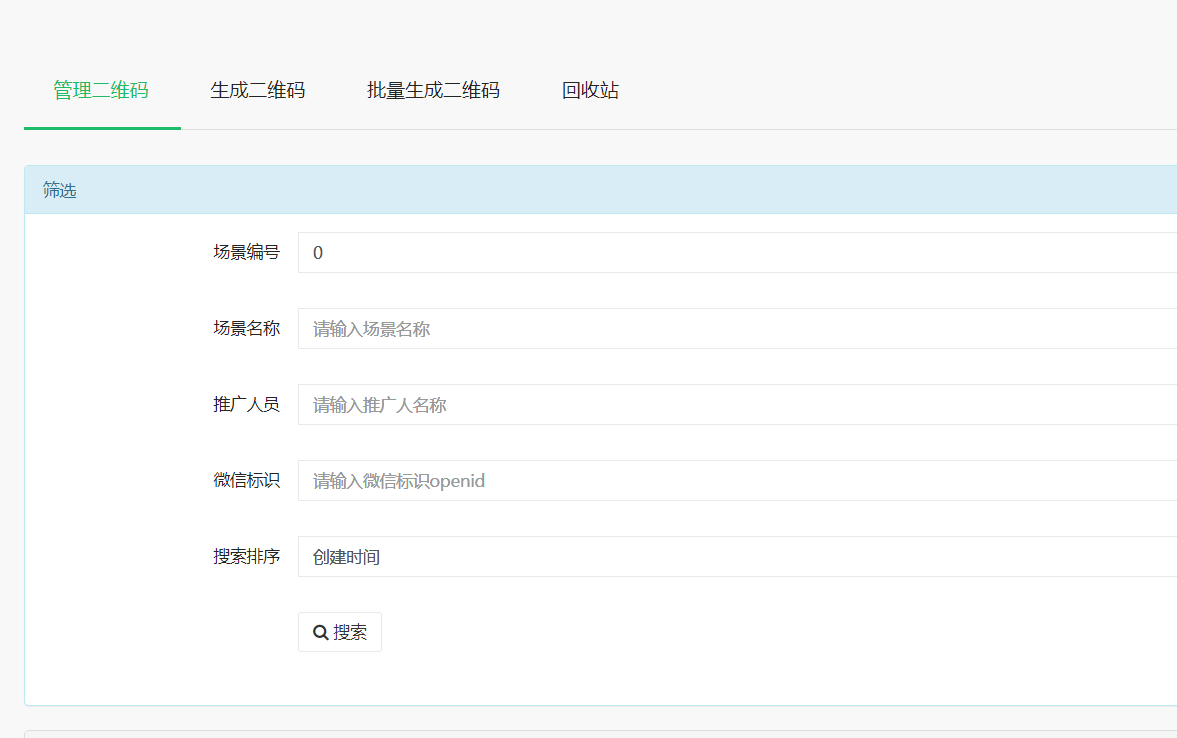Screen dimensions: 1177x738
Task: Click the 请输入场景名称 text field
Action: click(737, 329)
